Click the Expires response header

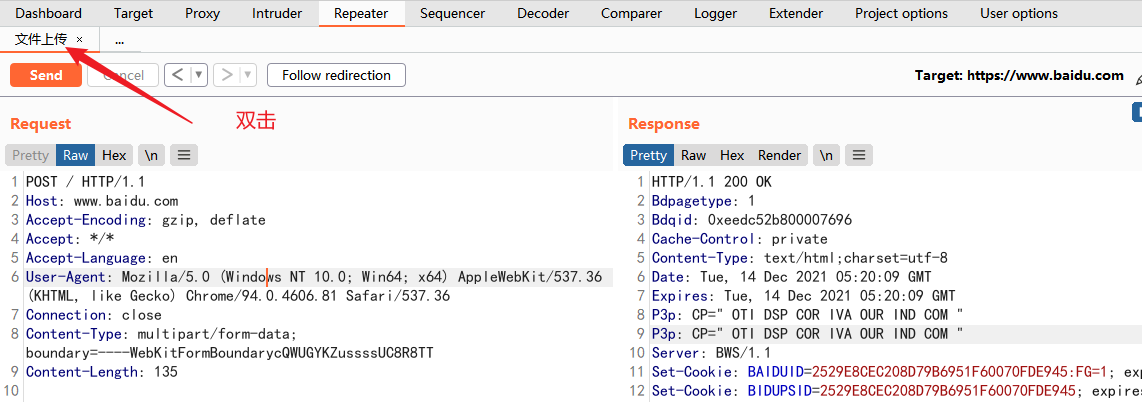pyautogui.click(x=803, y=296)
